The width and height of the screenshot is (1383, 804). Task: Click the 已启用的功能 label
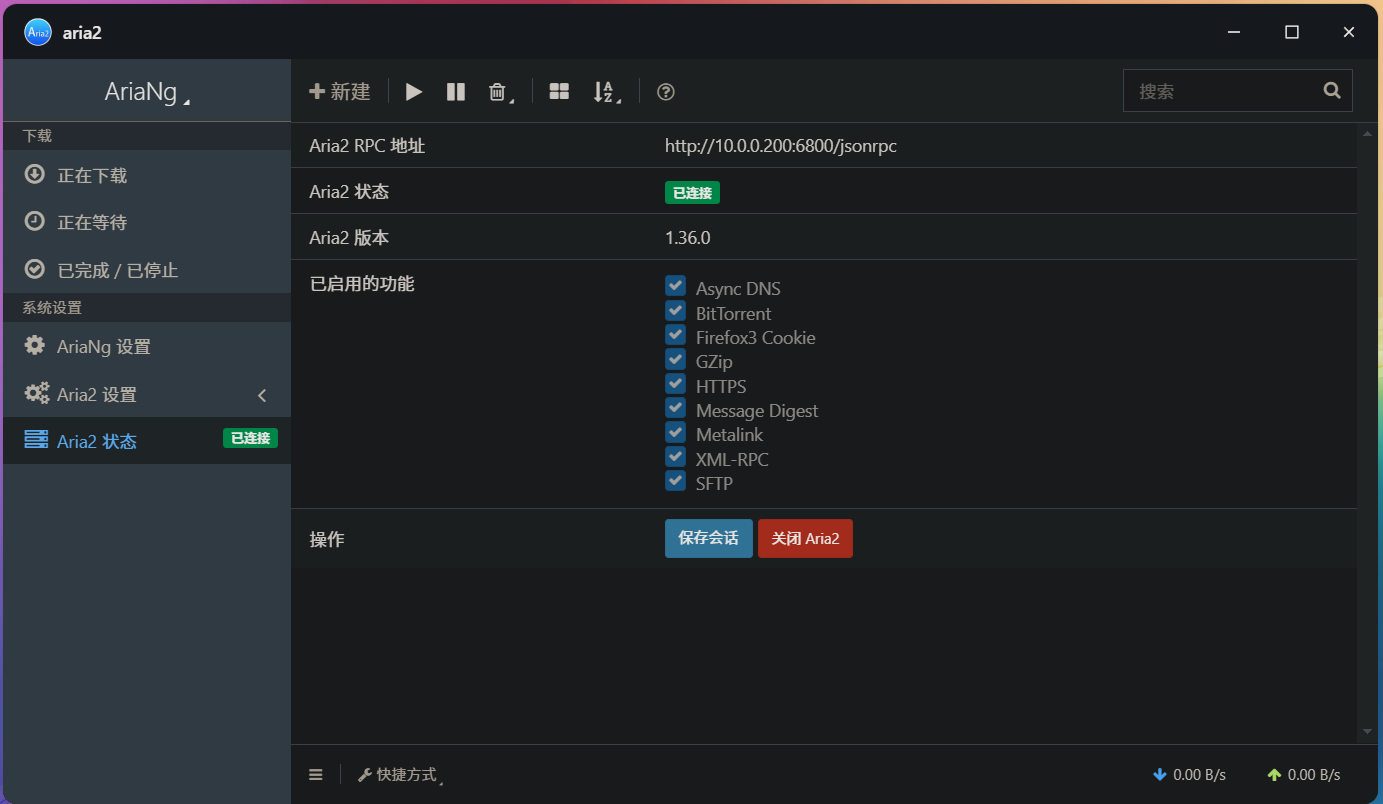362,284
